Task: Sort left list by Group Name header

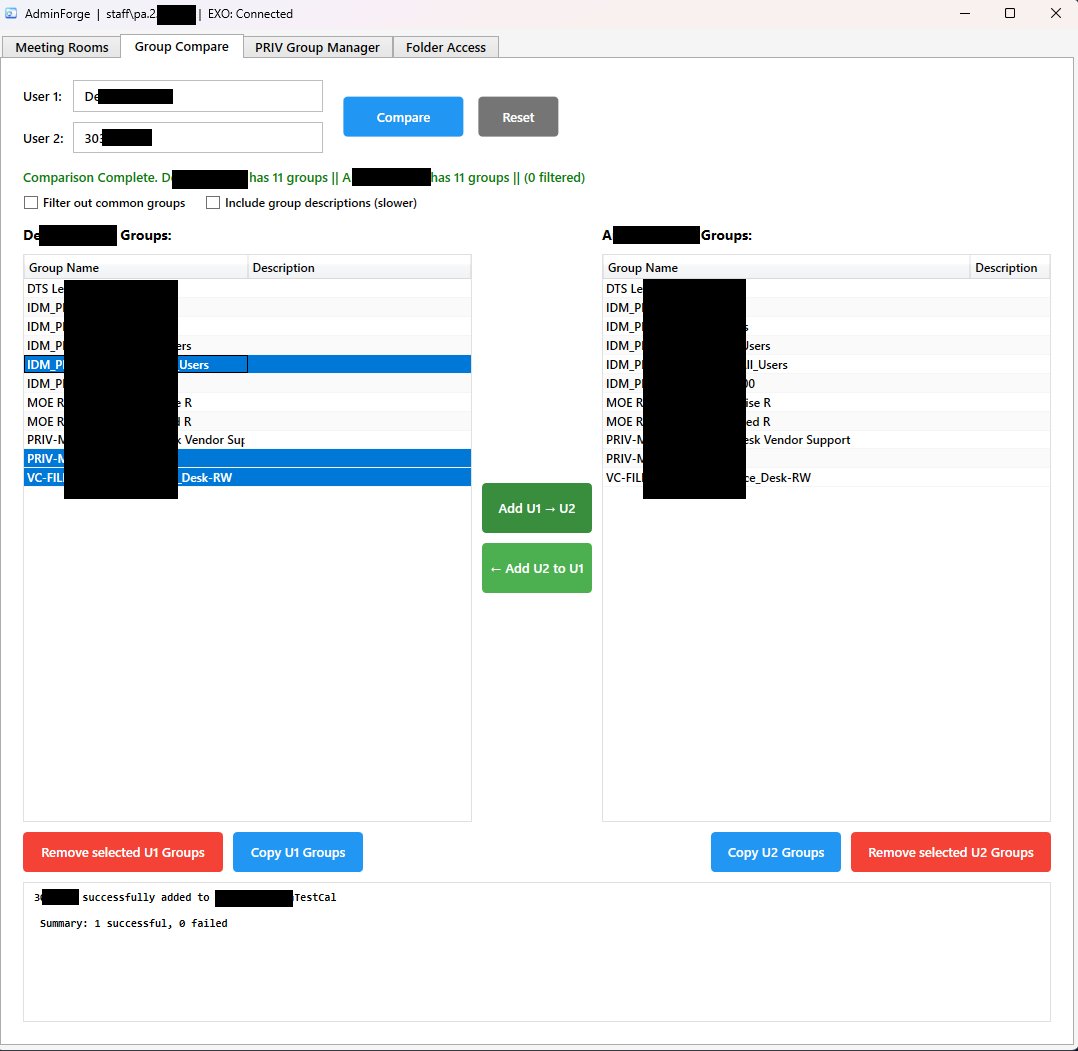Action: (135, 267)
